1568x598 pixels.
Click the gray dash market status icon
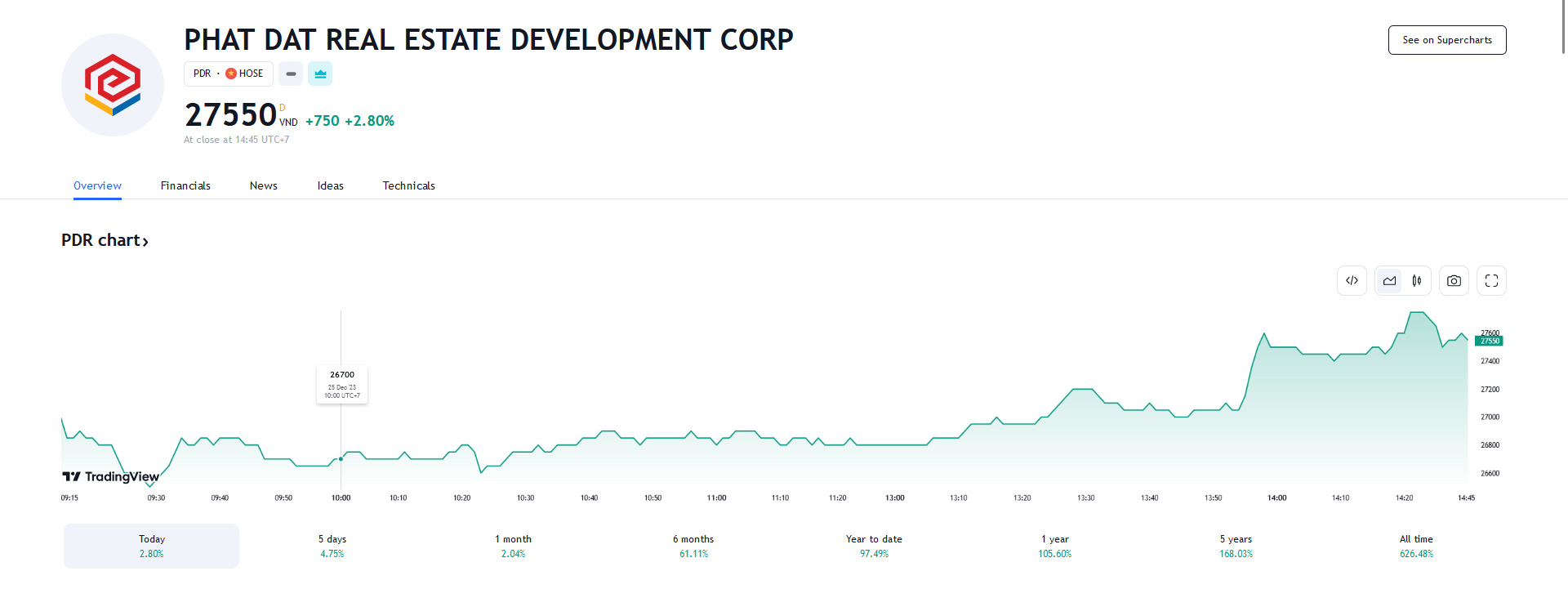pyautogui.click(x=291, y=74)
